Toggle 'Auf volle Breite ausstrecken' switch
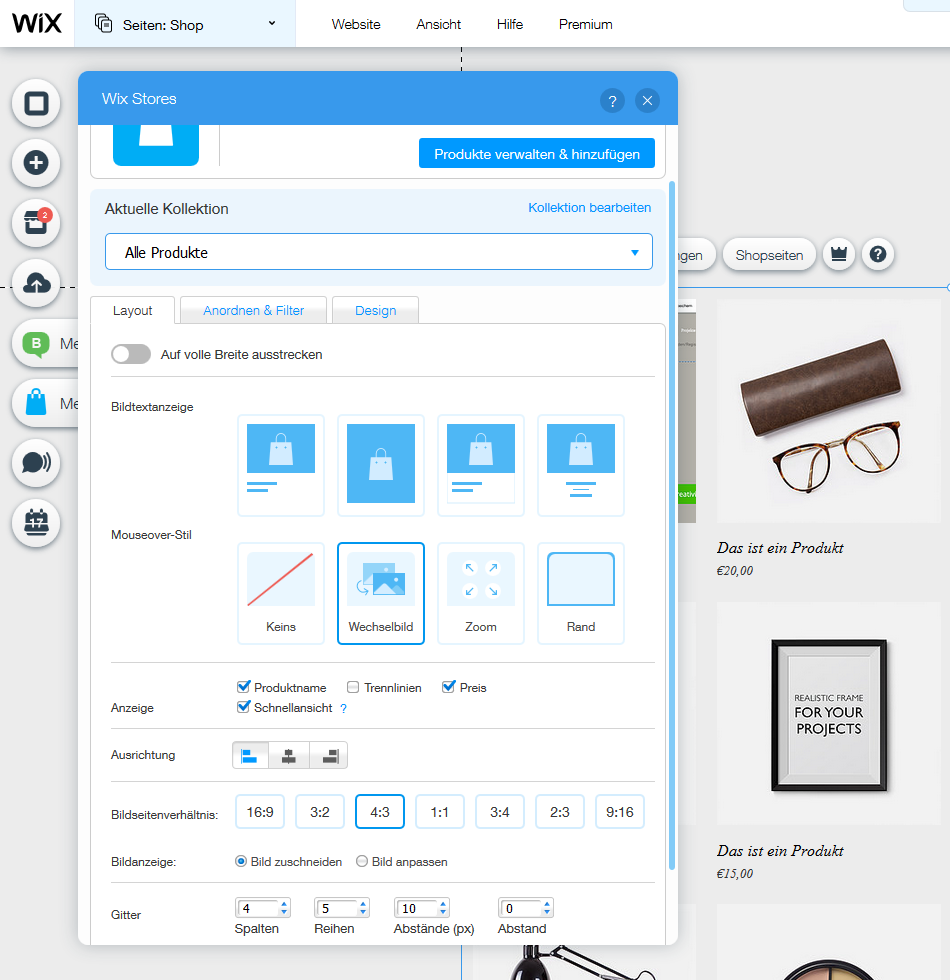 coord(131,354)
